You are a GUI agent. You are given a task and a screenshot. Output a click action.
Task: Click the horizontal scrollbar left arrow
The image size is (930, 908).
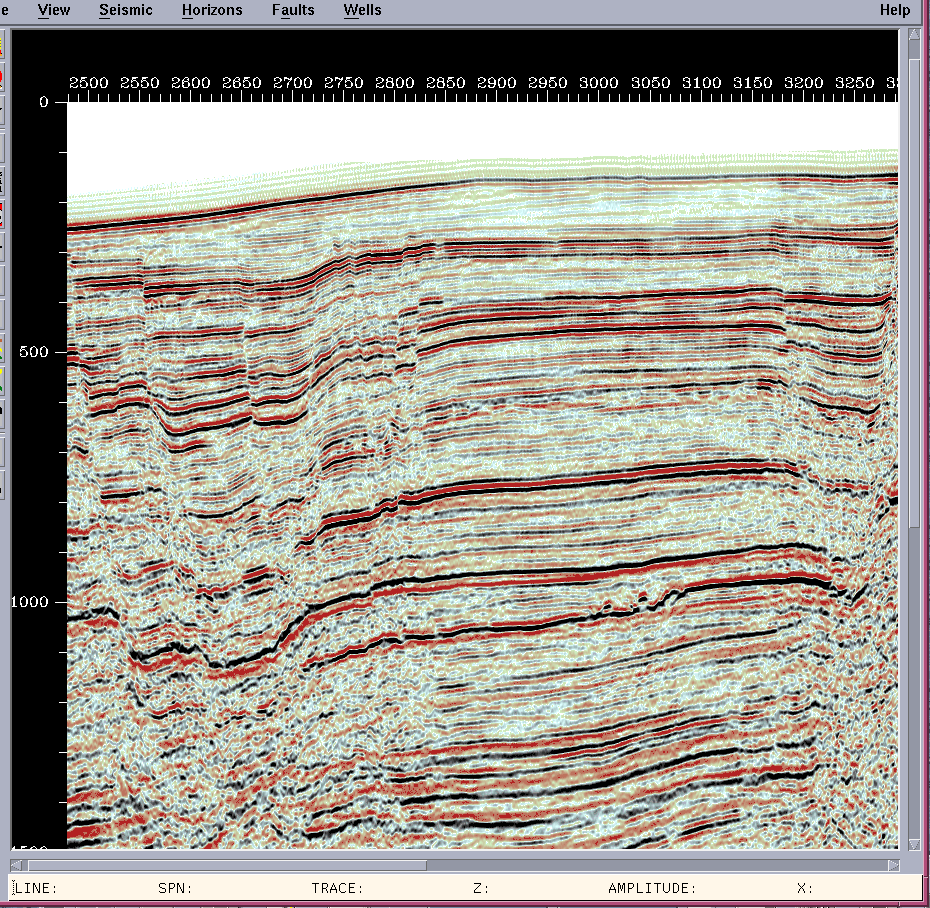(16, 865)
